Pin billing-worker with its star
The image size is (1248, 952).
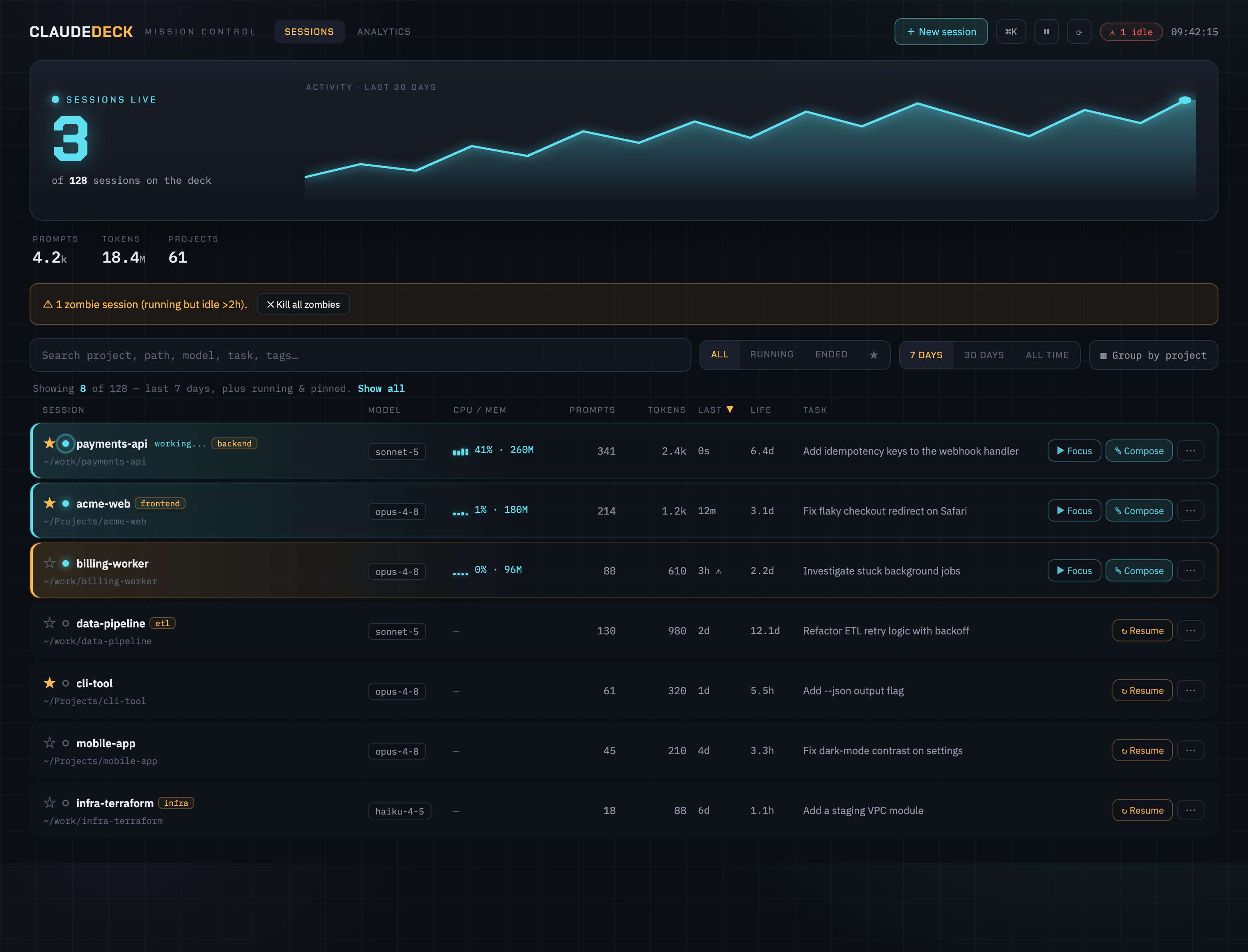point(49,563)
